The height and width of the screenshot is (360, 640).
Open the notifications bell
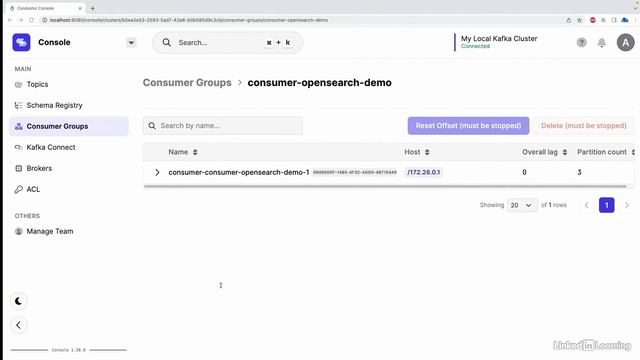tap(602, 42)
